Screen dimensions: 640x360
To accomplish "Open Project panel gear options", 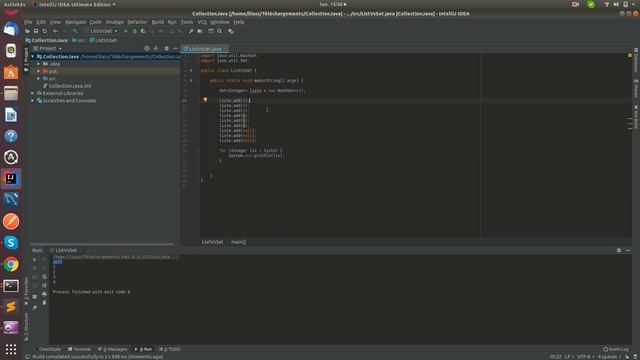I will click(167, 48).
